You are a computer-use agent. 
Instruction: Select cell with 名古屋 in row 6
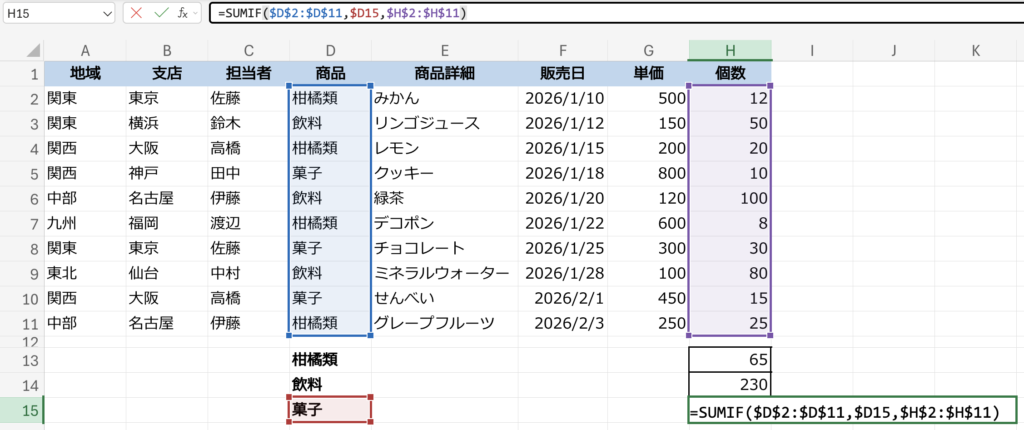coord(166,198)
